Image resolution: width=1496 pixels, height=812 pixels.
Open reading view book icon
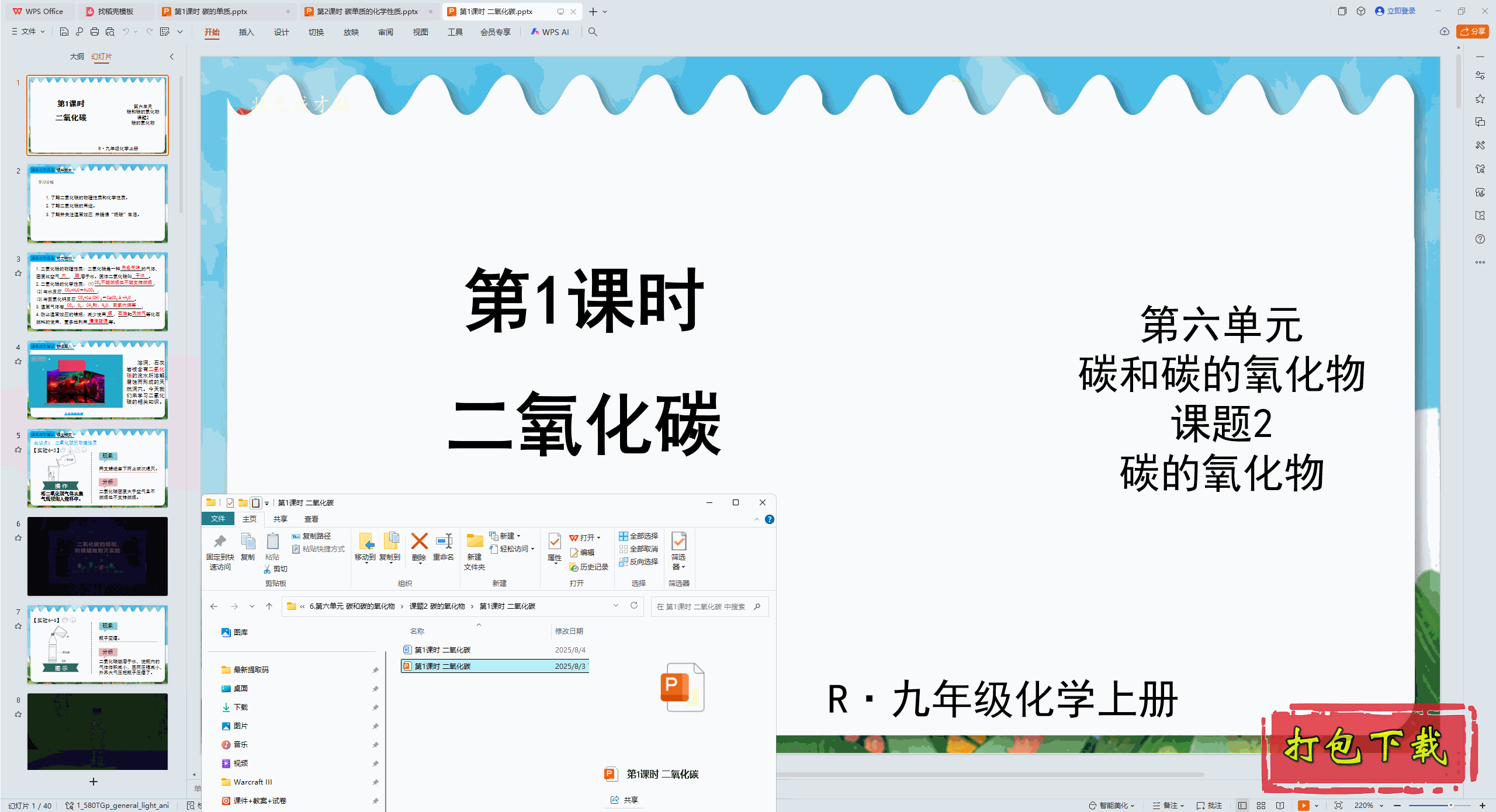[x=1280, y=805]
